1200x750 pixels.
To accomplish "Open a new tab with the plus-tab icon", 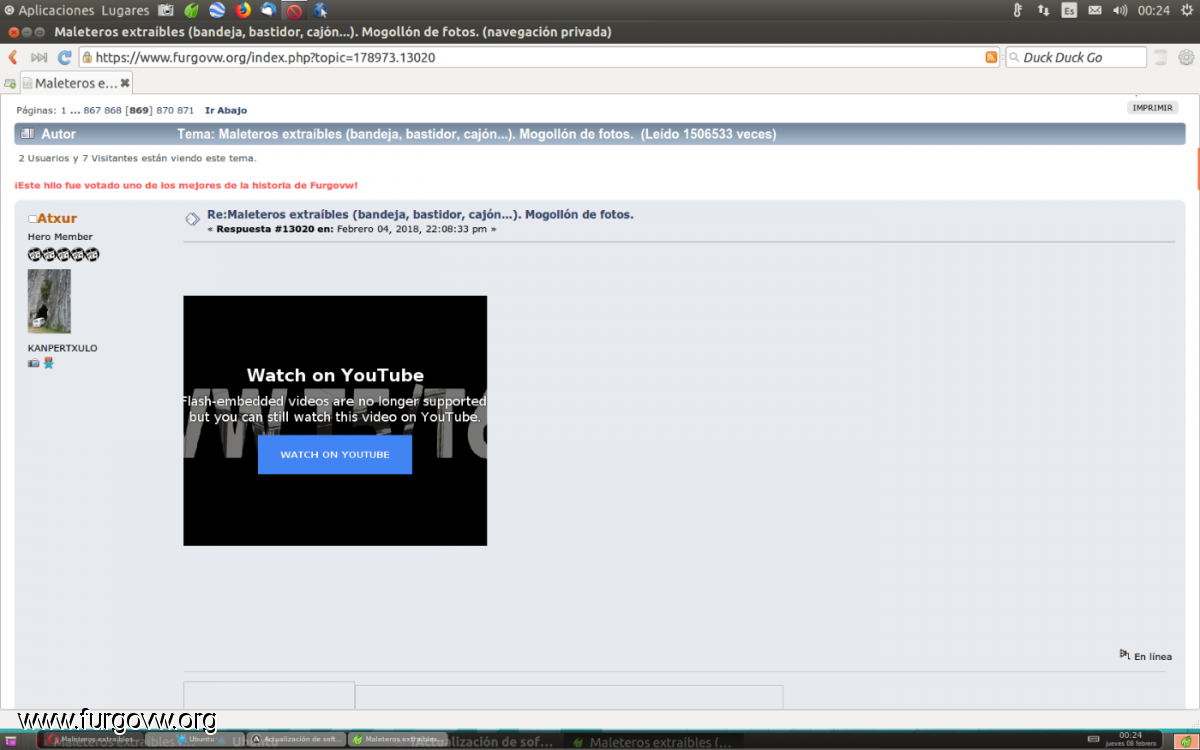I will pos(10,83).
